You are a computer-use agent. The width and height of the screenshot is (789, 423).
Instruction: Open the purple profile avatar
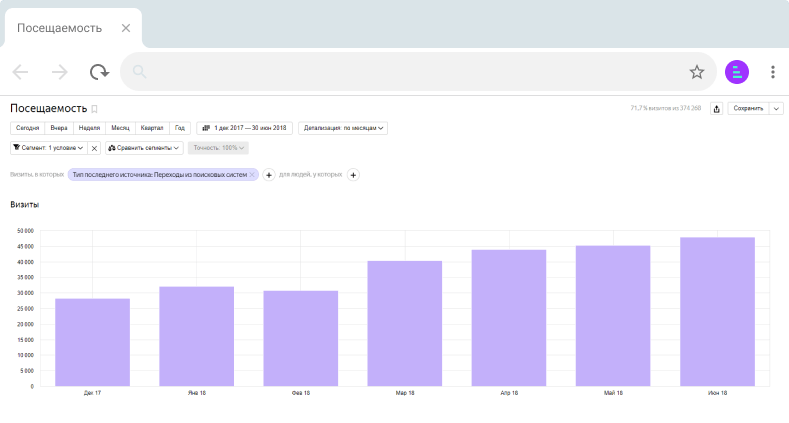pos(737,72)
